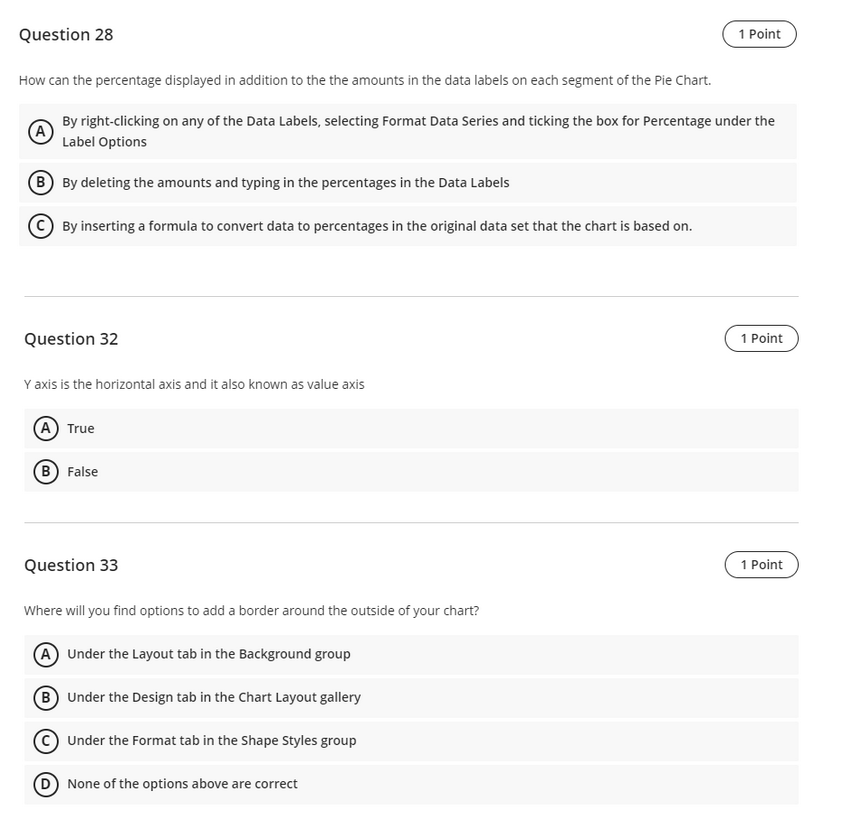The image size is (842, 816).
Task: Click the Question 33 '1 Point' badge
Action: (761, 565)
